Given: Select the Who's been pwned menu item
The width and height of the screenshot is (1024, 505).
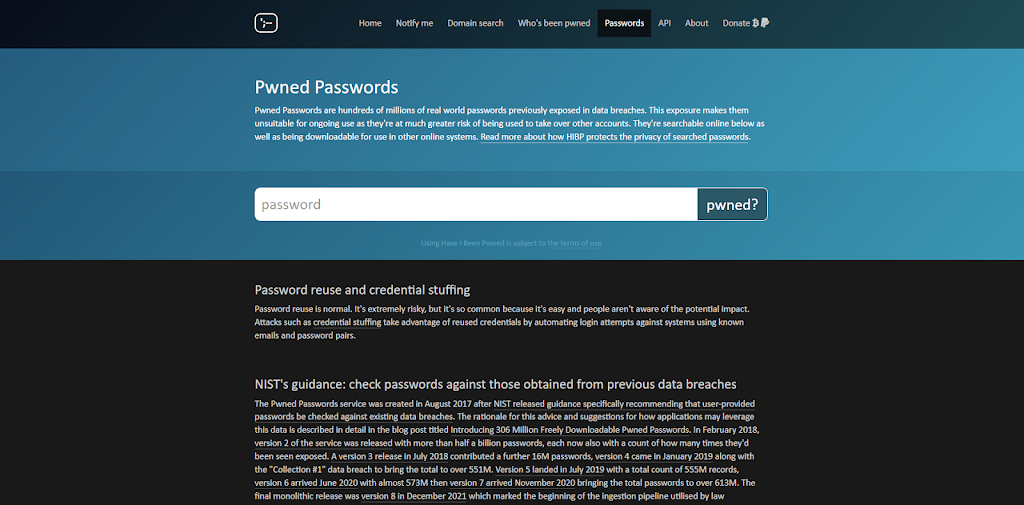Looking at the screenshot, I should pyautogui.click(x=554, y=23).
